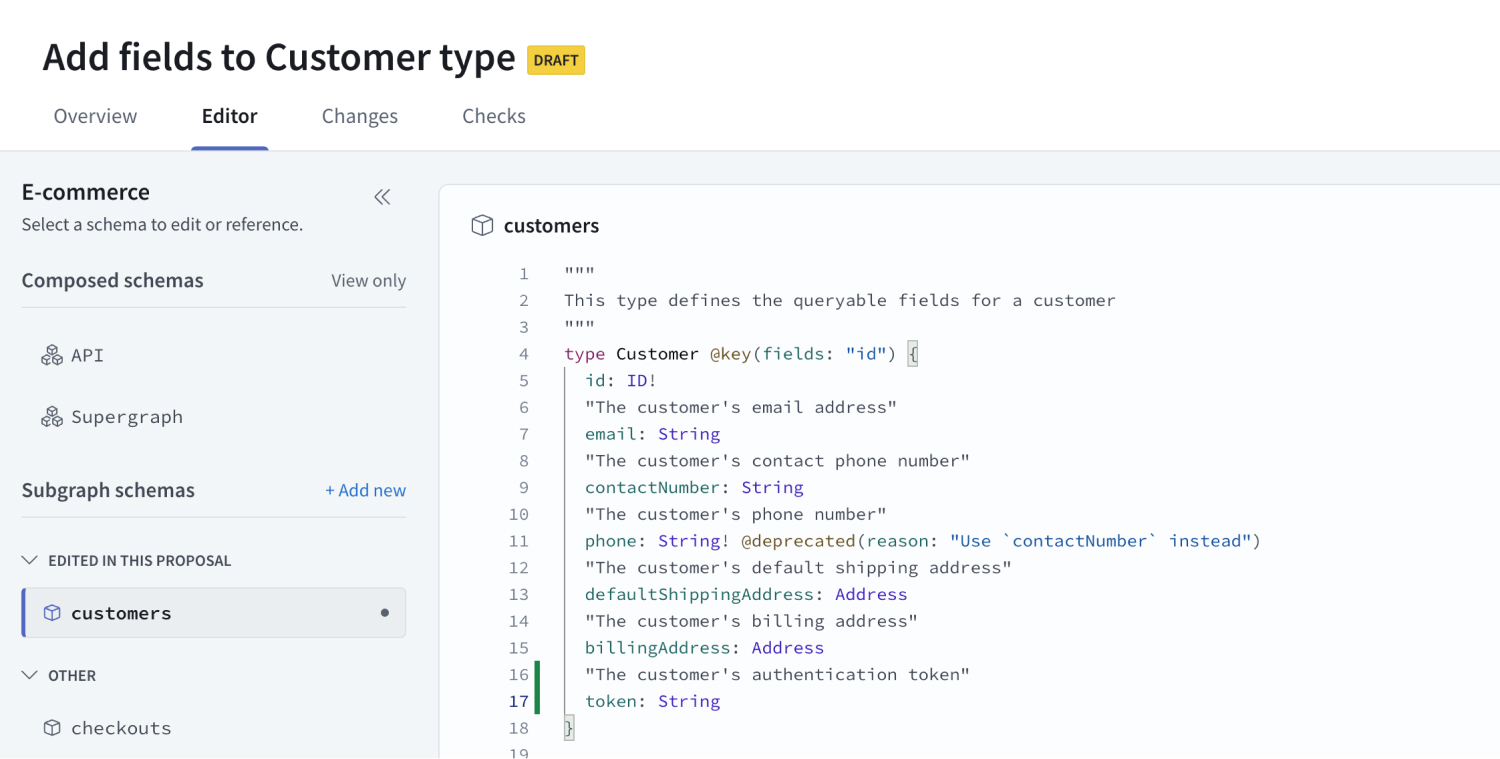Open the Overview tab
Image resolution: width=1500 pixels, height=759 pixels.
(x=95, y=116)
